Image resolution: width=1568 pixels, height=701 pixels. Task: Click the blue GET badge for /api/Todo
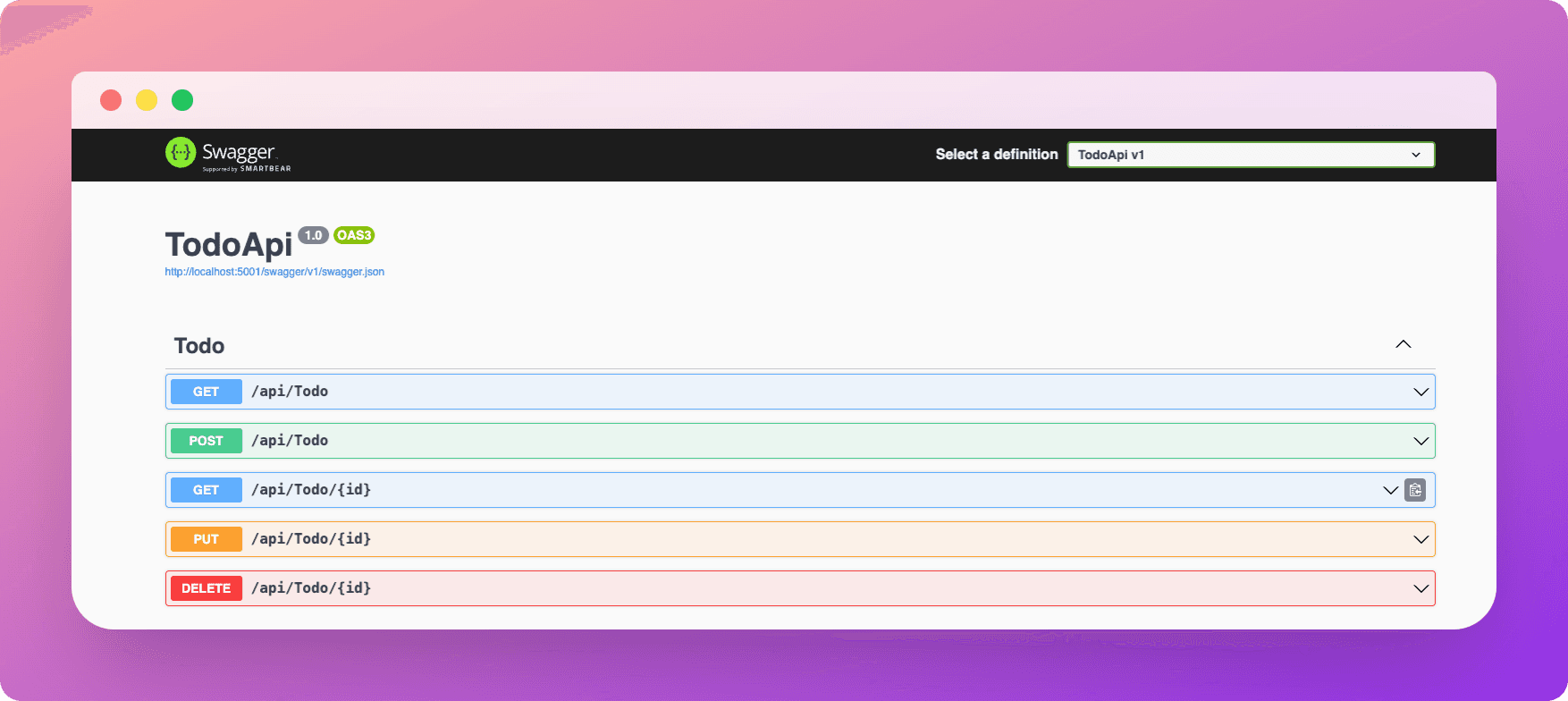207,392
